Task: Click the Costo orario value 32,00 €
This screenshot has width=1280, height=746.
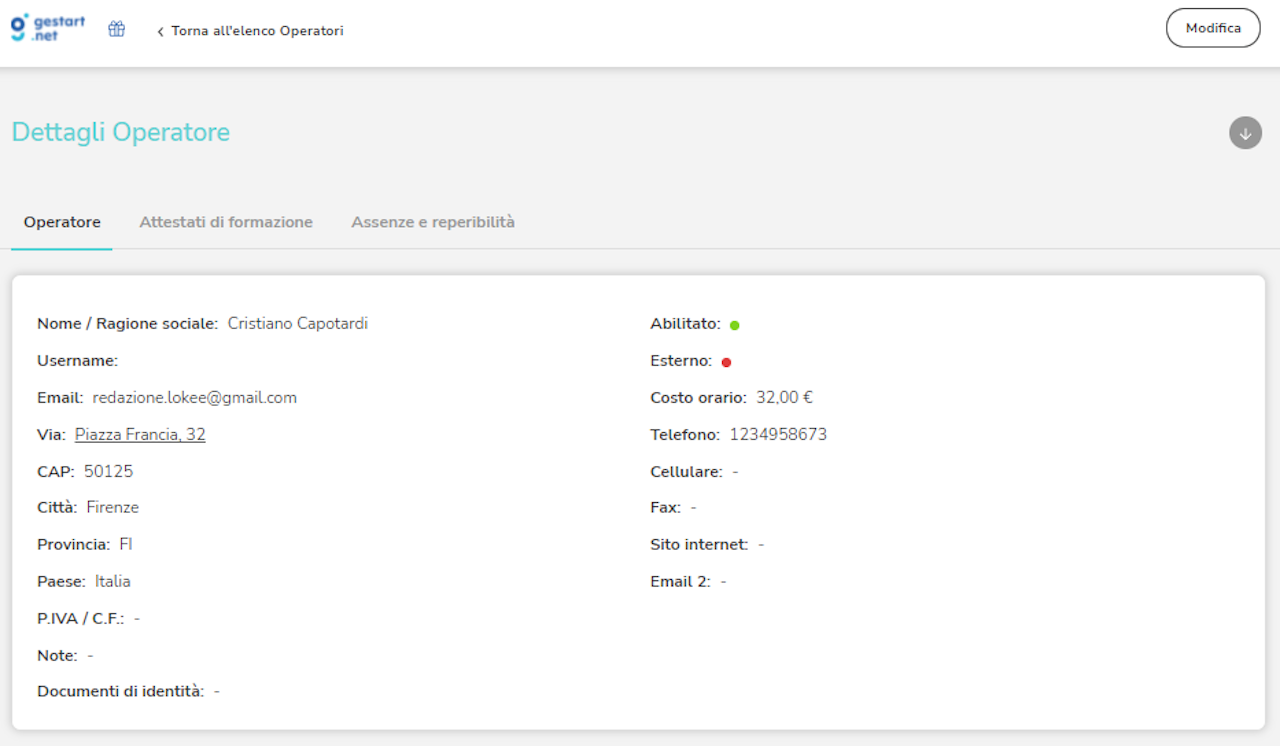Action: [784, 397]
